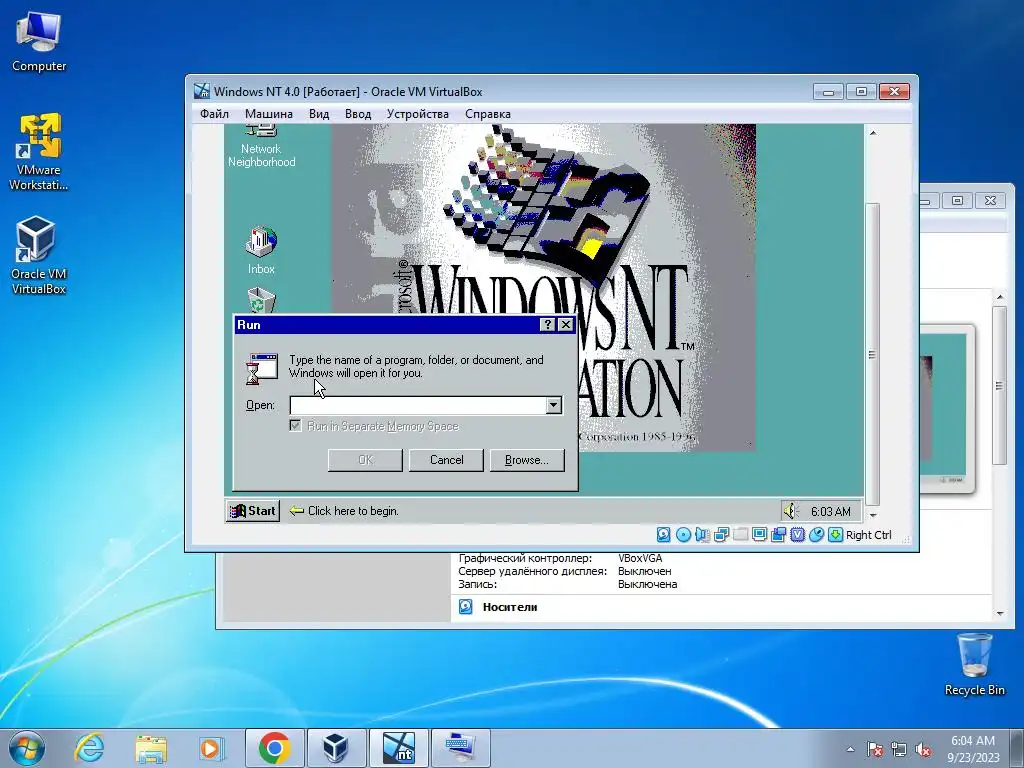
Task: Click the network adapters indicator in VirtualBox status bar
Action: [x=721, y=535]
